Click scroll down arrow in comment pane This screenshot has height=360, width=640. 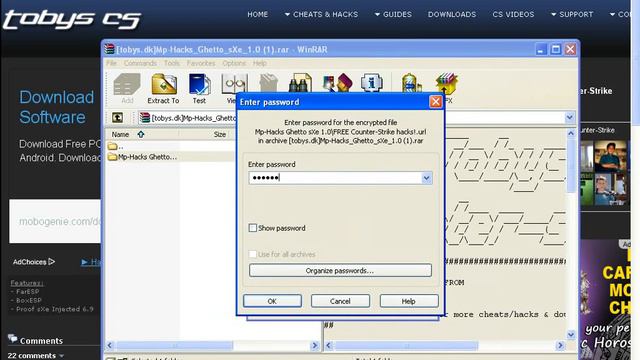571,334
